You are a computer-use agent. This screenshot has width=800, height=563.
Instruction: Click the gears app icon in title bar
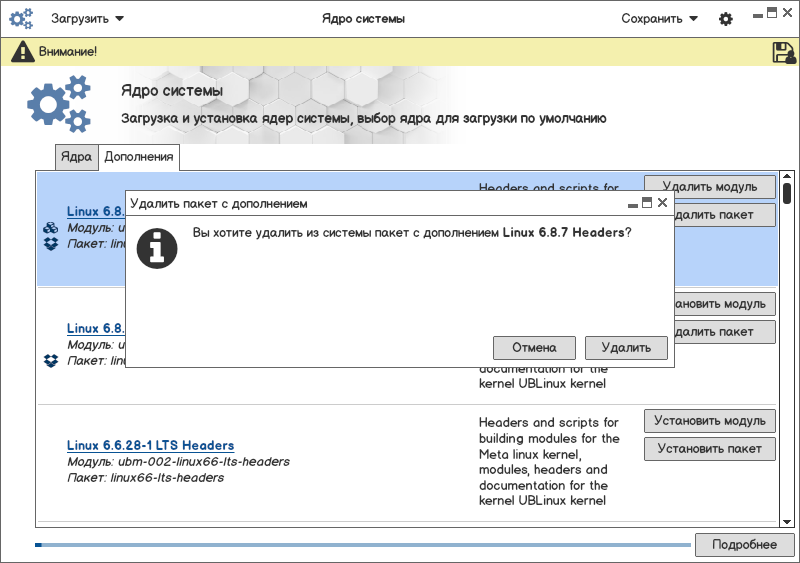21,19
